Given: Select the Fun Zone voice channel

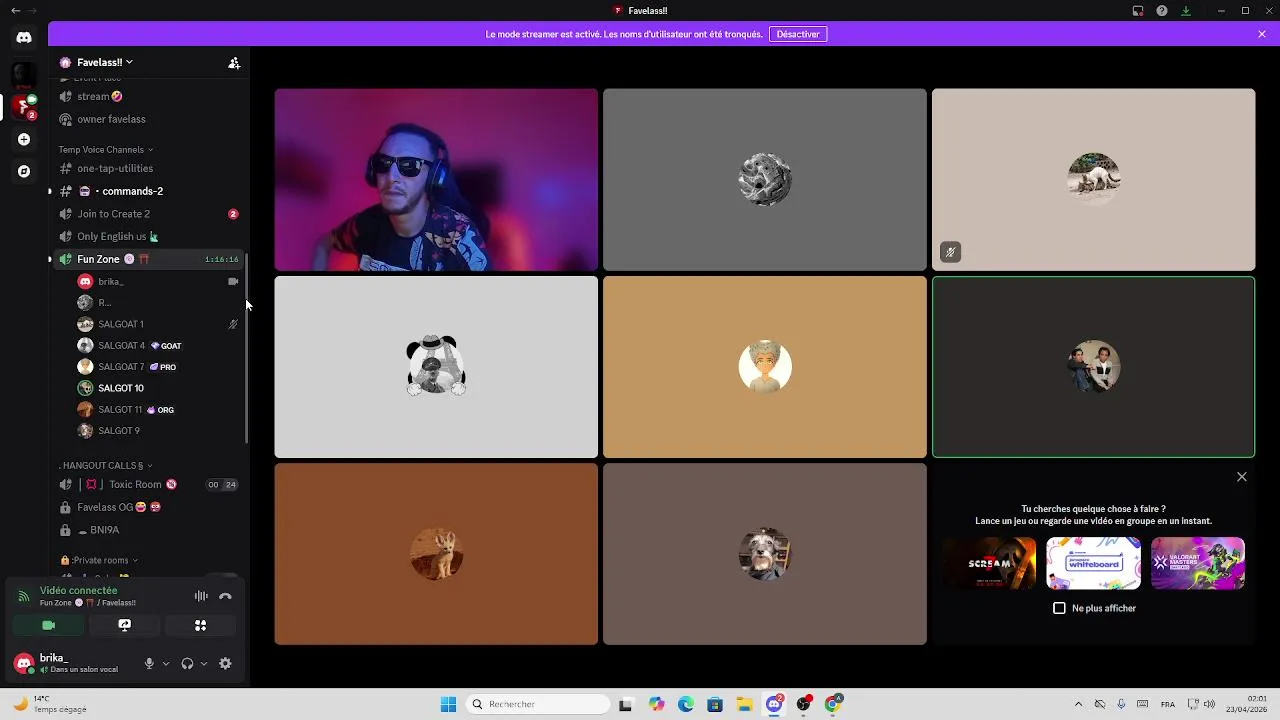Looking at the screenshot, I should 148,259.
